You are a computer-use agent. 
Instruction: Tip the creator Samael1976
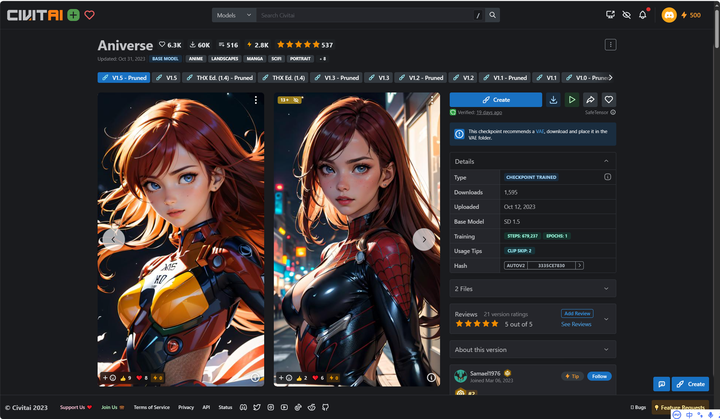(x=572, y=376)
